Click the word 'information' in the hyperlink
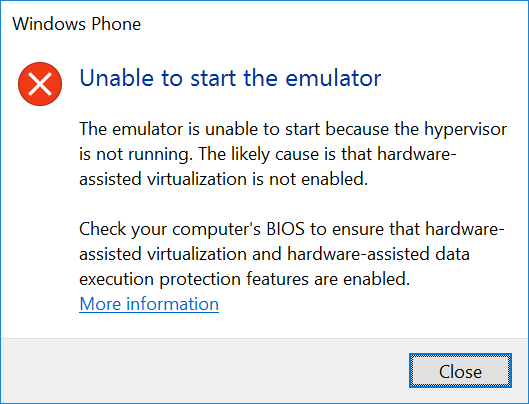The height and width of the screenshot is (404, 529). (x=172, y=304)
